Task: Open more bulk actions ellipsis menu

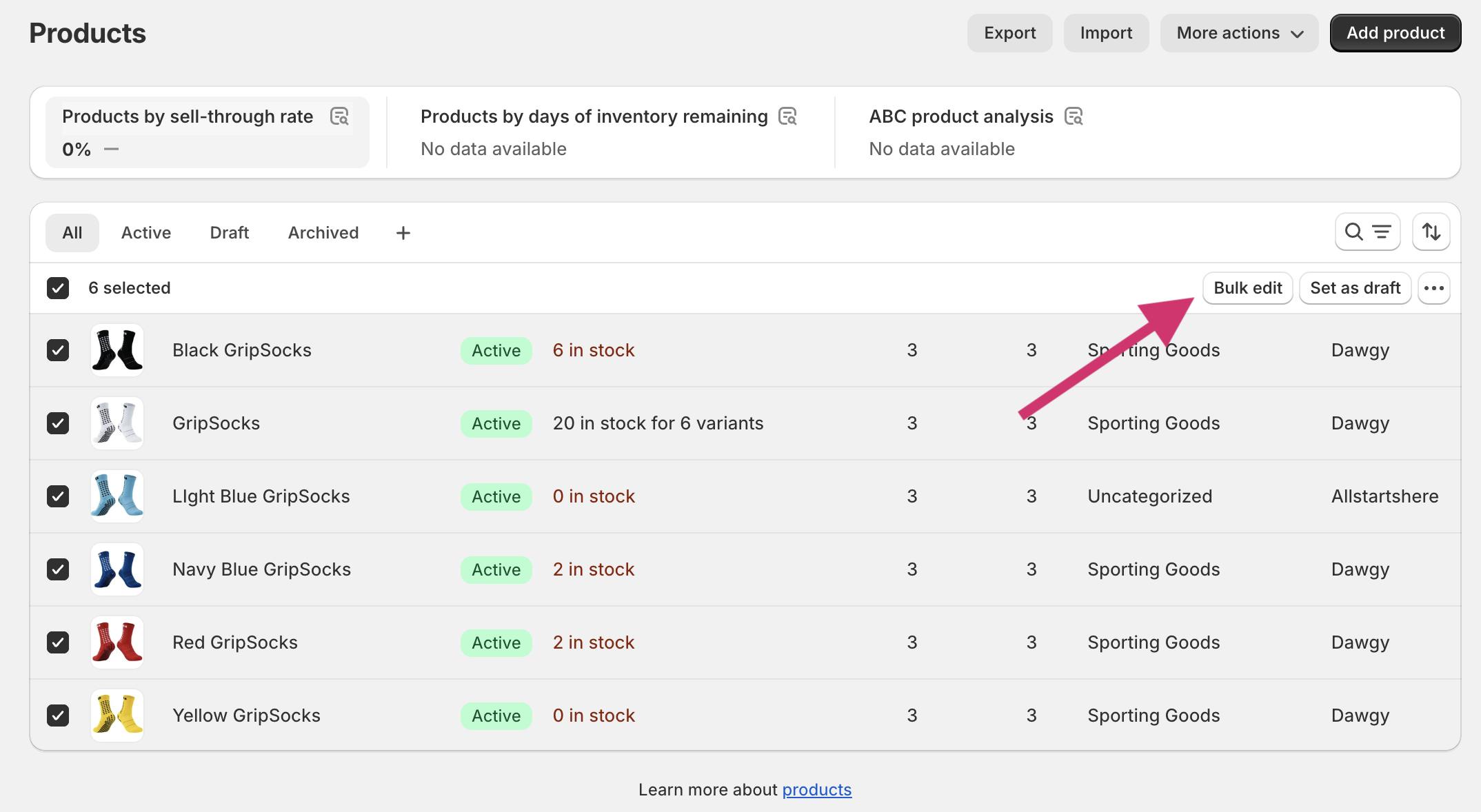Action: (1434, 288)
